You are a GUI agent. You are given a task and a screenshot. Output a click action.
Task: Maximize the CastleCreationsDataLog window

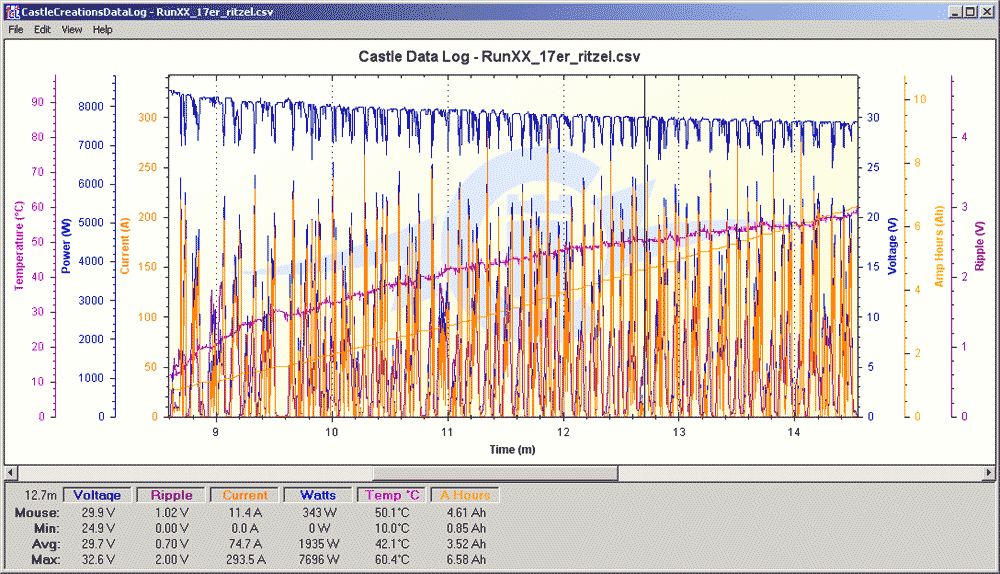pyautogui.click(x=969, y=11)
